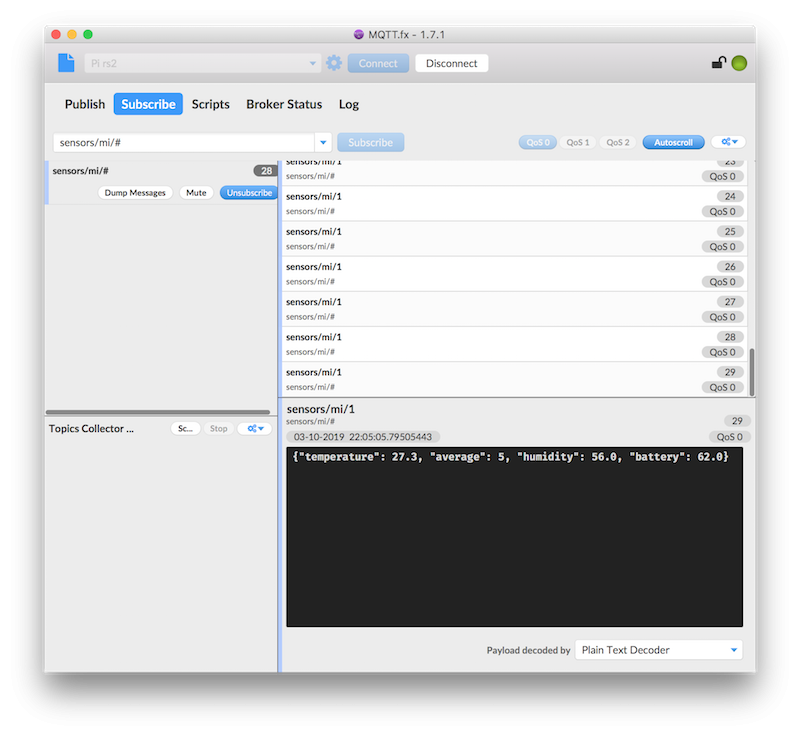Click the sensors/mi/# topic input field
The height and width of the screenshot is (736, 800).
point(184,142)
